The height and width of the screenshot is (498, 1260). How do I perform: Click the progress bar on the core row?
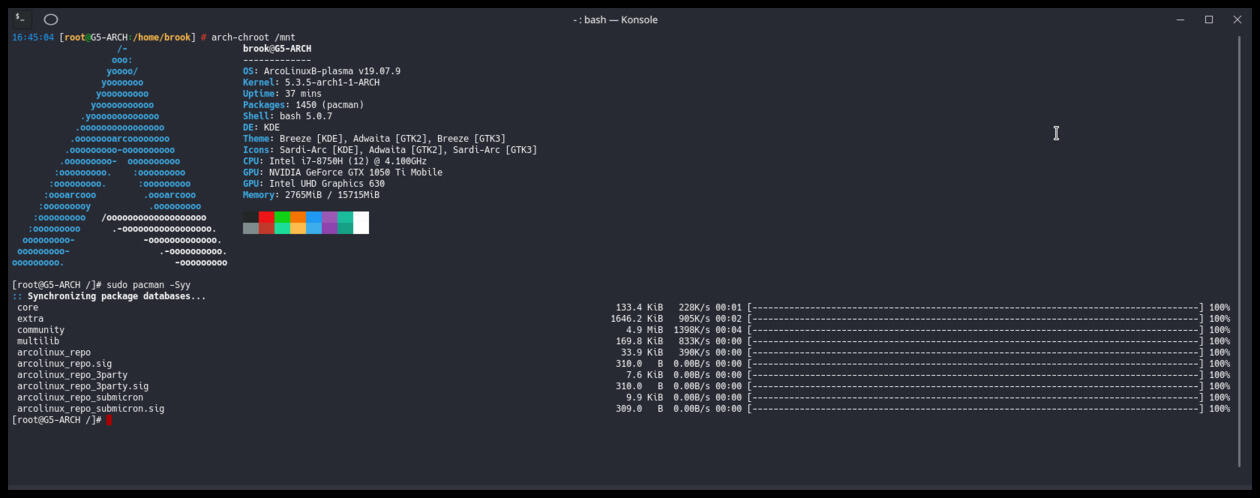pos(975,307)
